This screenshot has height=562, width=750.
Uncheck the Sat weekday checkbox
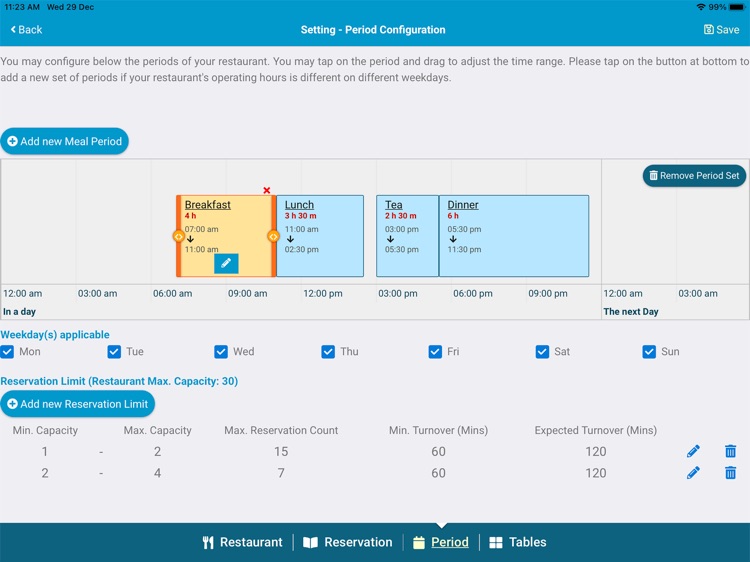point(542,352)
